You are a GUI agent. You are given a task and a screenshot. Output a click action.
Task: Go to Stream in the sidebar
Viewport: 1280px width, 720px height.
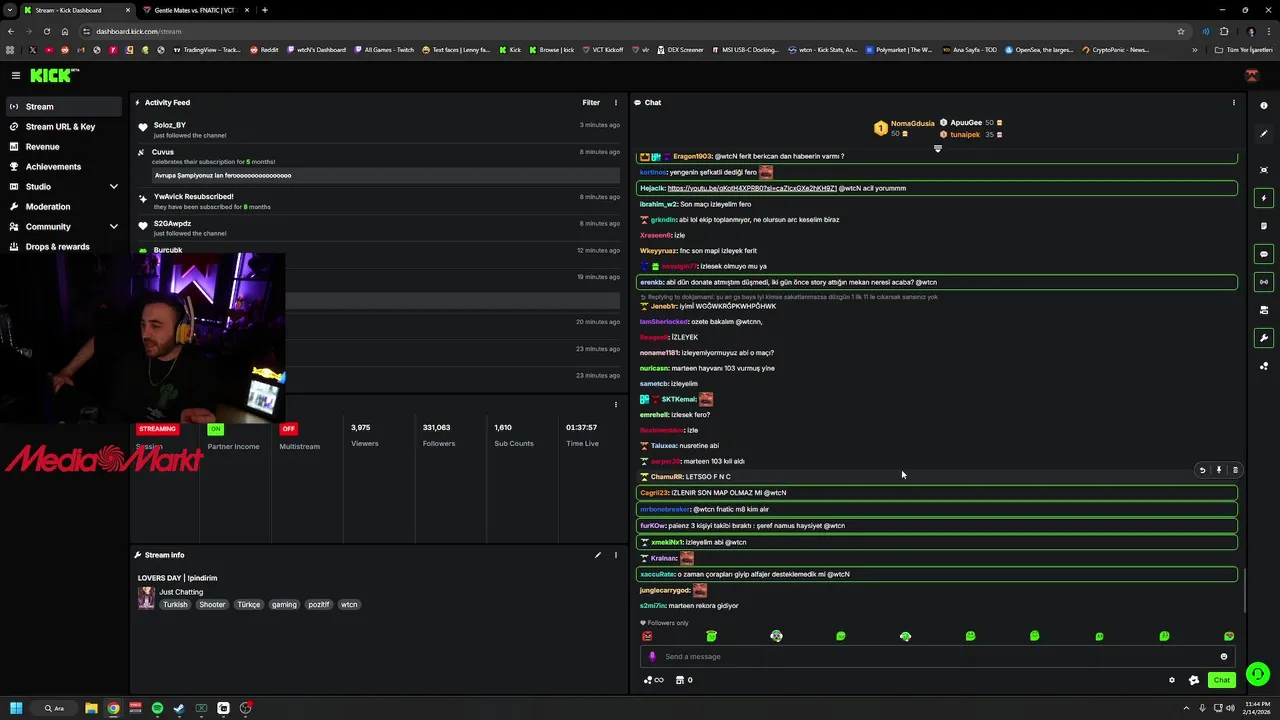tap(62, 106)
